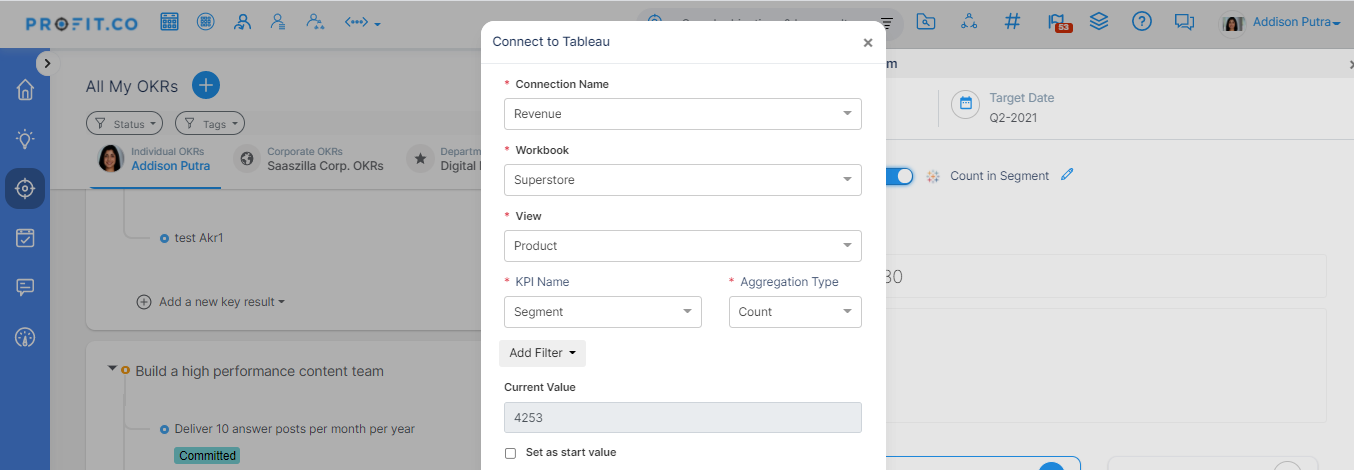The image size is (1354, 470).
Task: Check the Set as start value checkbox
Action: pyautogui.click(x=510, y=453)
